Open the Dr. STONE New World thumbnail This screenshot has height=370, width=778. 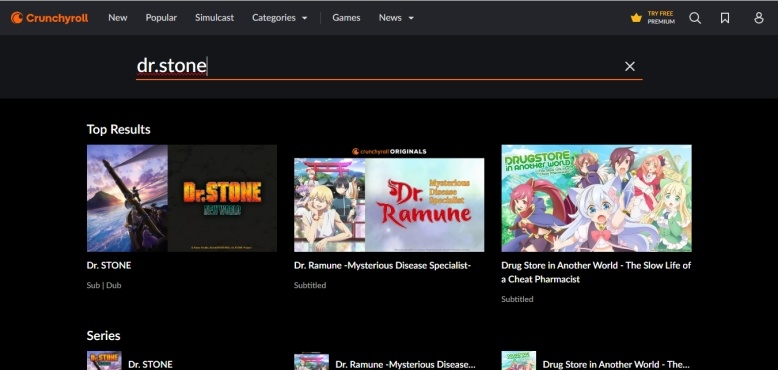tap(182, 198)
